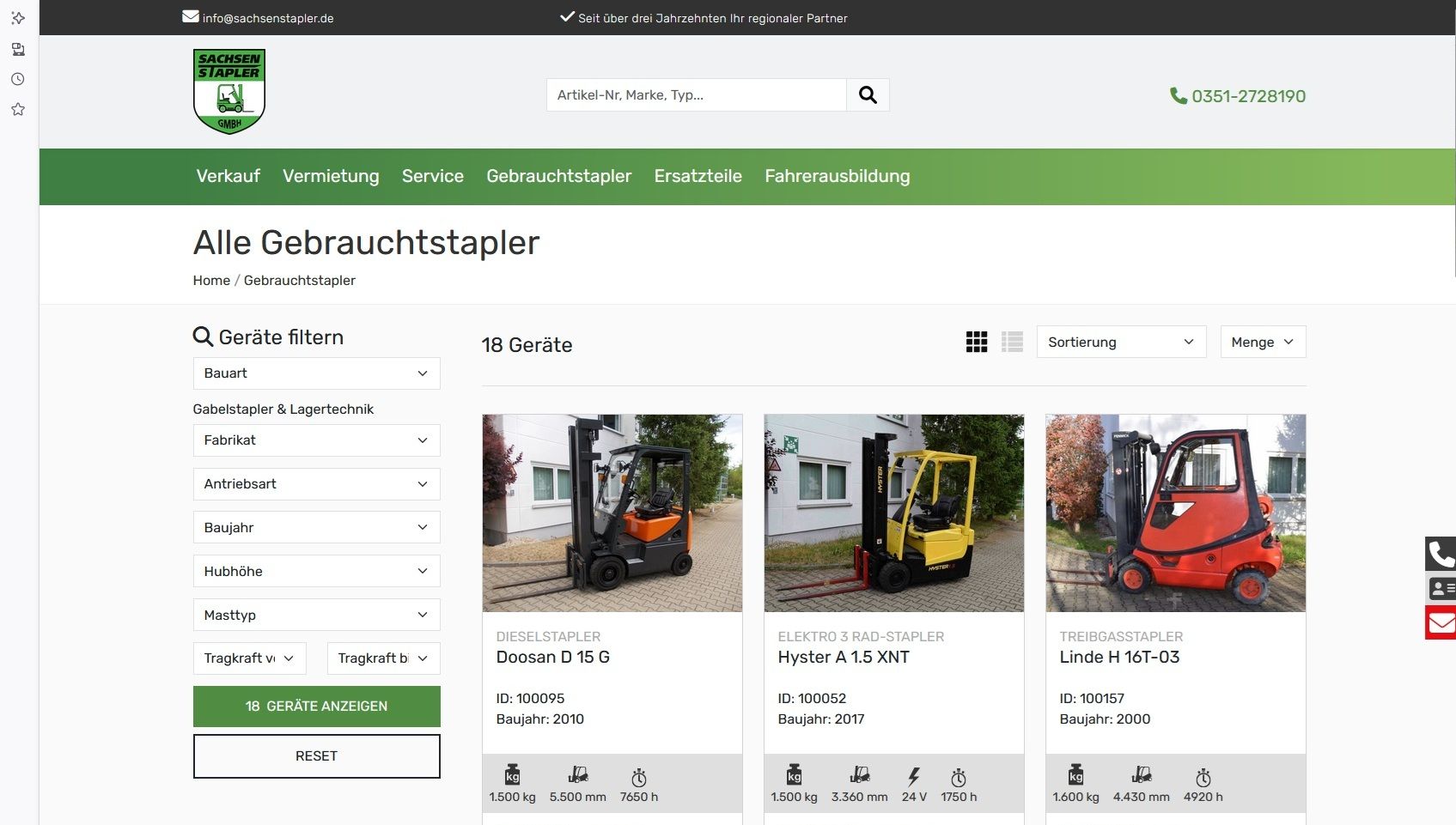Expand the Fabrikat filter dropdown
Viewport: 1456px width, 825px height.
coord(316,440)
